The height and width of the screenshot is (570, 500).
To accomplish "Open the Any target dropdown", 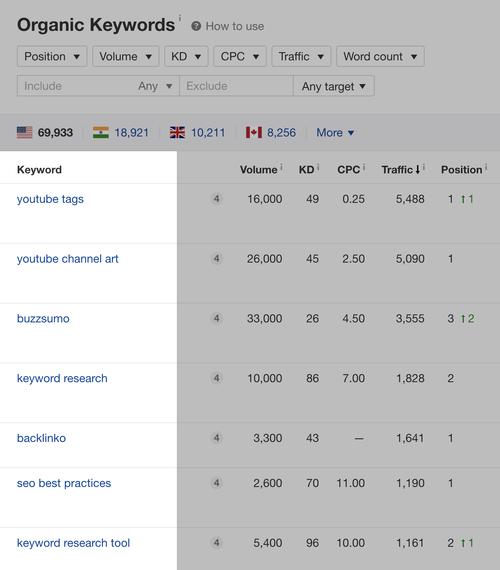I will [x=333, y=86].
